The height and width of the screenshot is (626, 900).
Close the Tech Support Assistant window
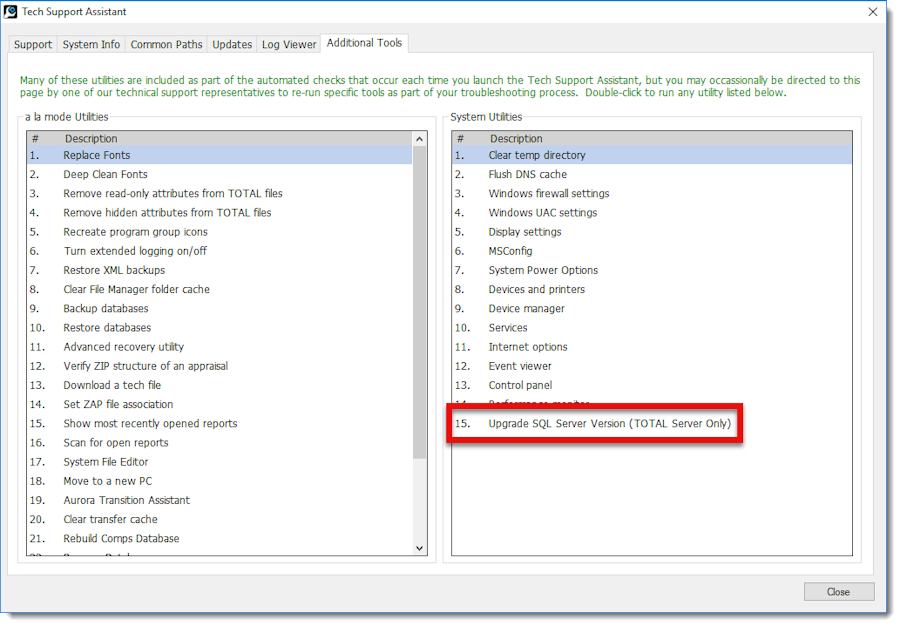coord(873,12)
